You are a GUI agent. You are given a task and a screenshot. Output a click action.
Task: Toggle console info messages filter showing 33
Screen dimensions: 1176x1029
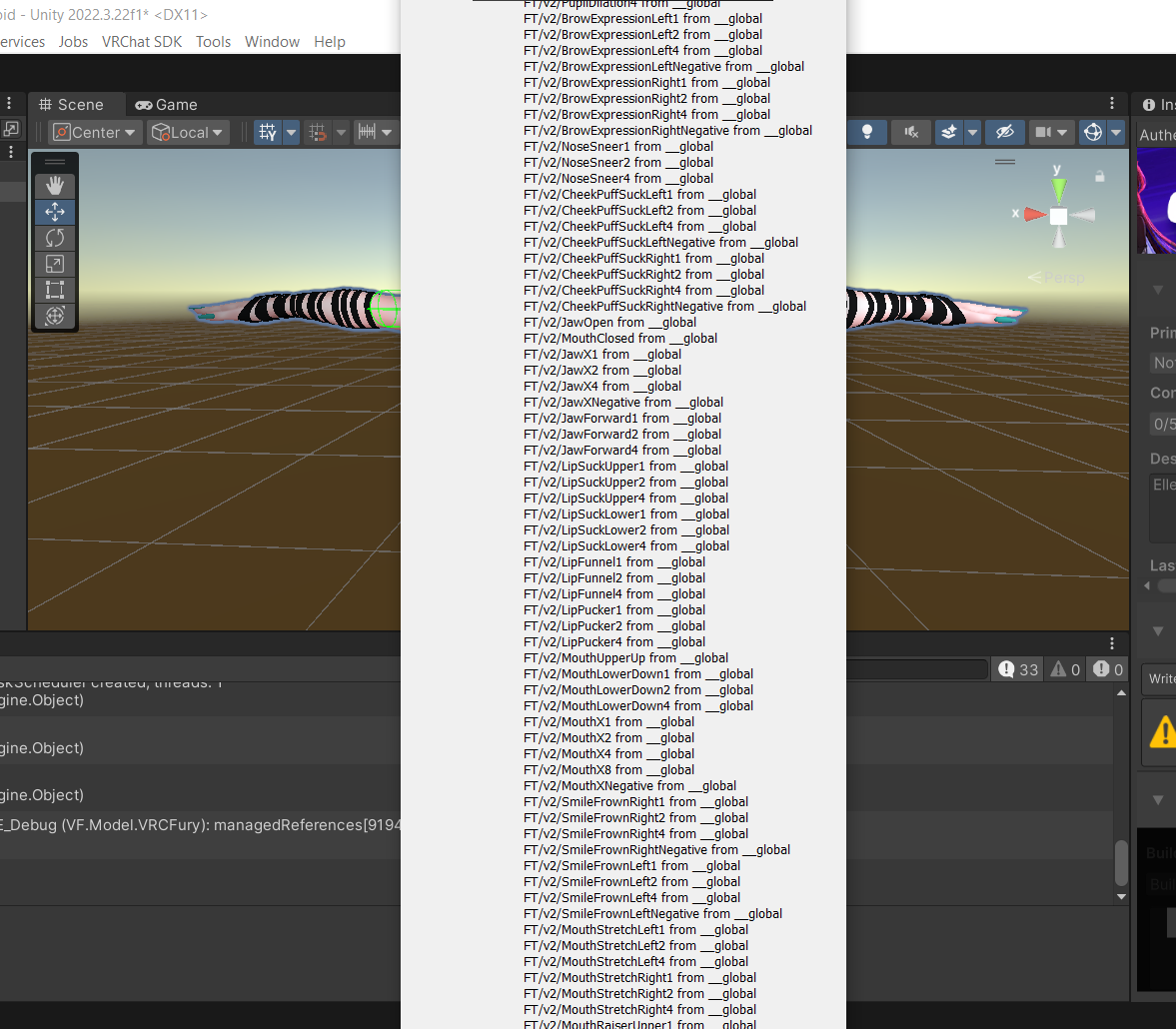pyautogui.click(x=1018, y=669)
